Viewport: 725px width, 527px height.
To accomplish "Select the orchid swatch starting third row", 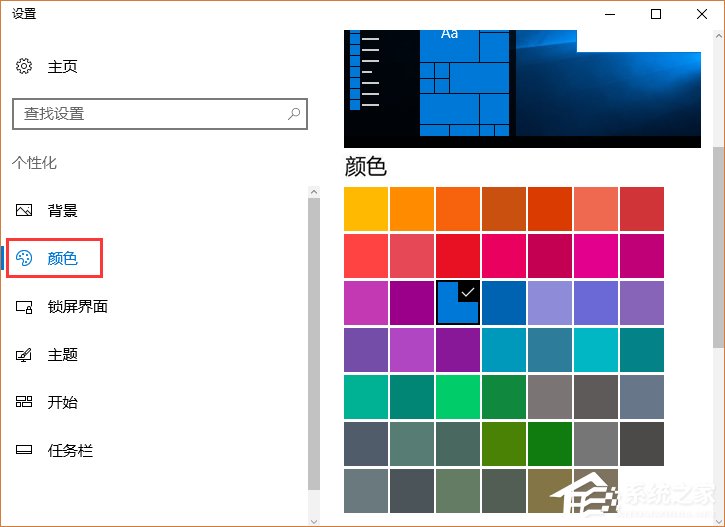I will [366, 303].
